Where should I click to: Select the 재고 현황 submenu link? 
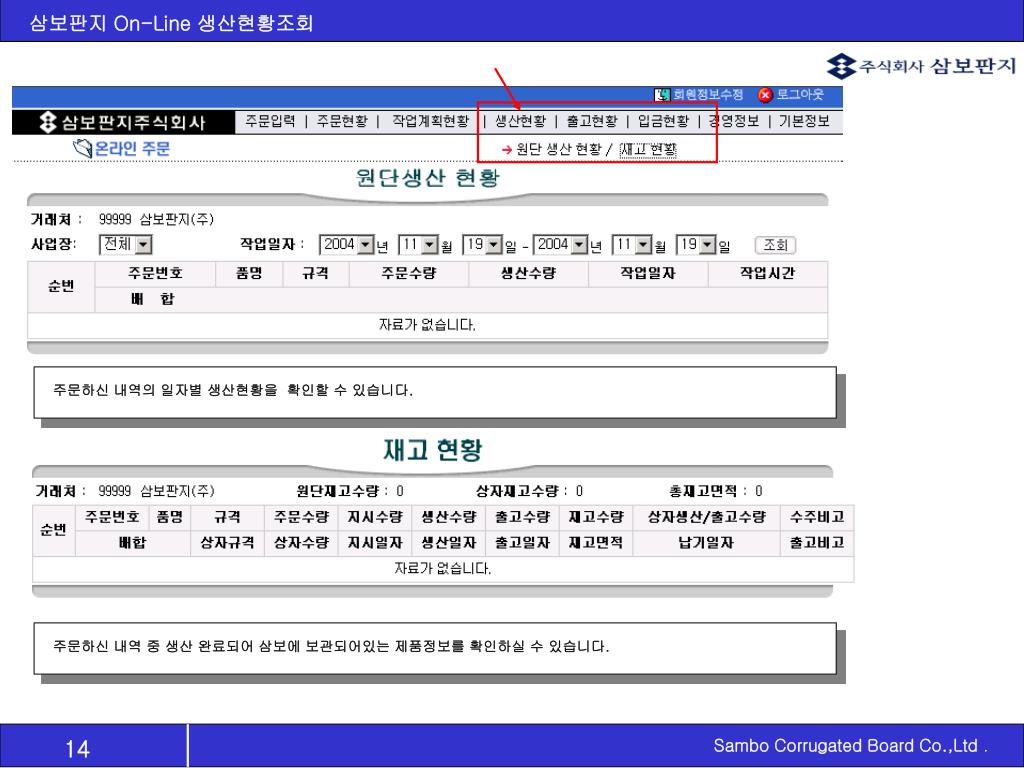click(648, 150)
